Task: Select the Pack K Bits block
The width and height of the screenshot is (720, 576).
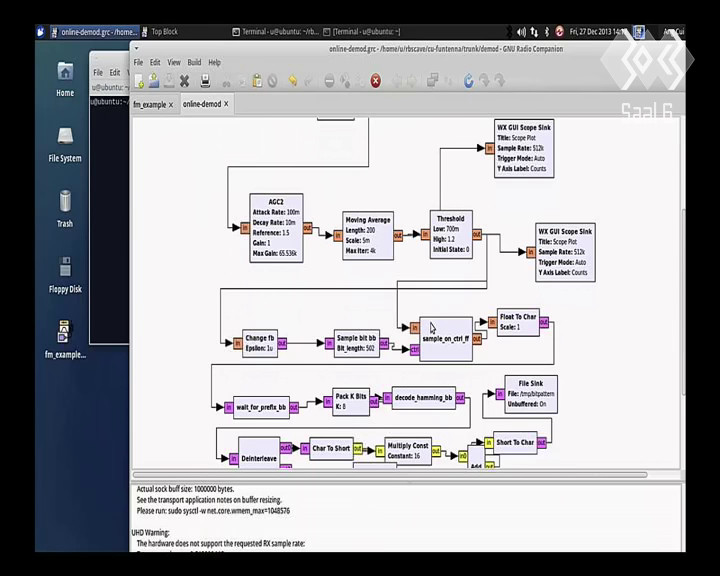Action: (x=351, y=401)
